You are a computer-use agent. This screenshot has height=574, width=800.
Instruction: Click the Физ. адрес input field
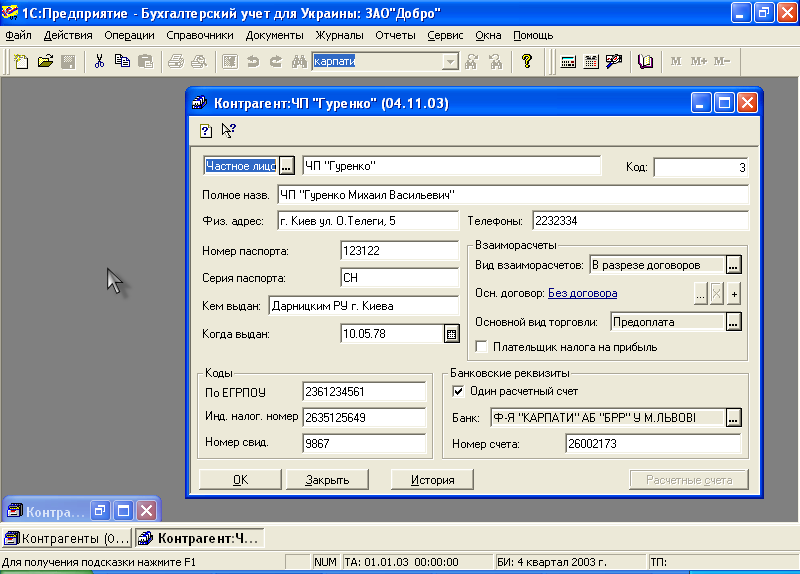368,221
